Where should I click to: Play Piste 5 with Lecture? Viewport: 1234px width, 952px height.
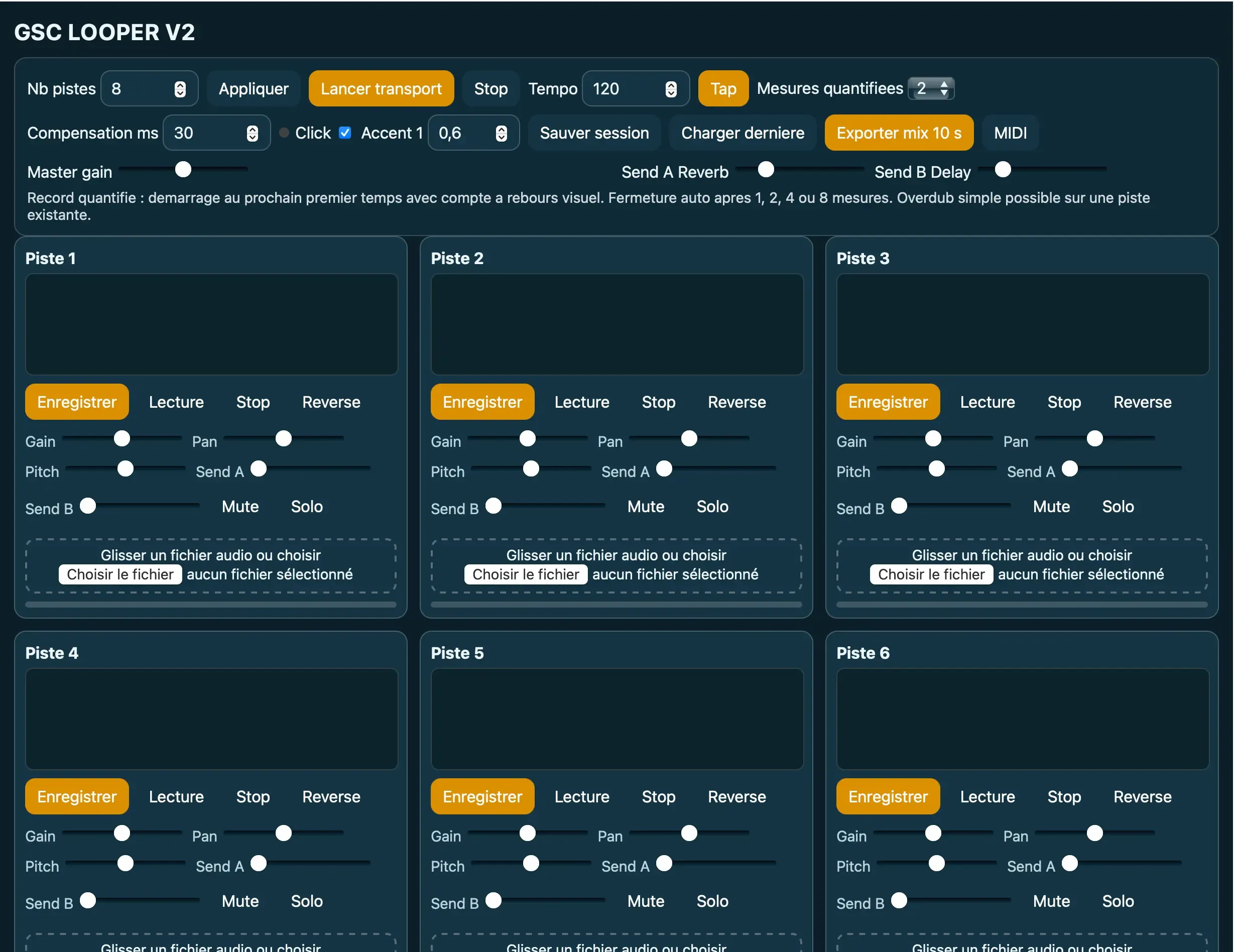[x=581, y=797]
